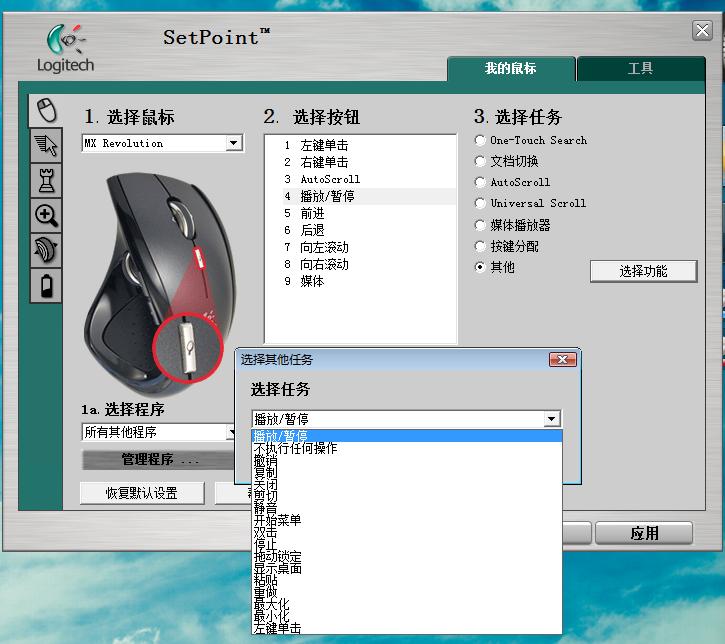Select button 1 左键单击 in list

click(369, 145)
